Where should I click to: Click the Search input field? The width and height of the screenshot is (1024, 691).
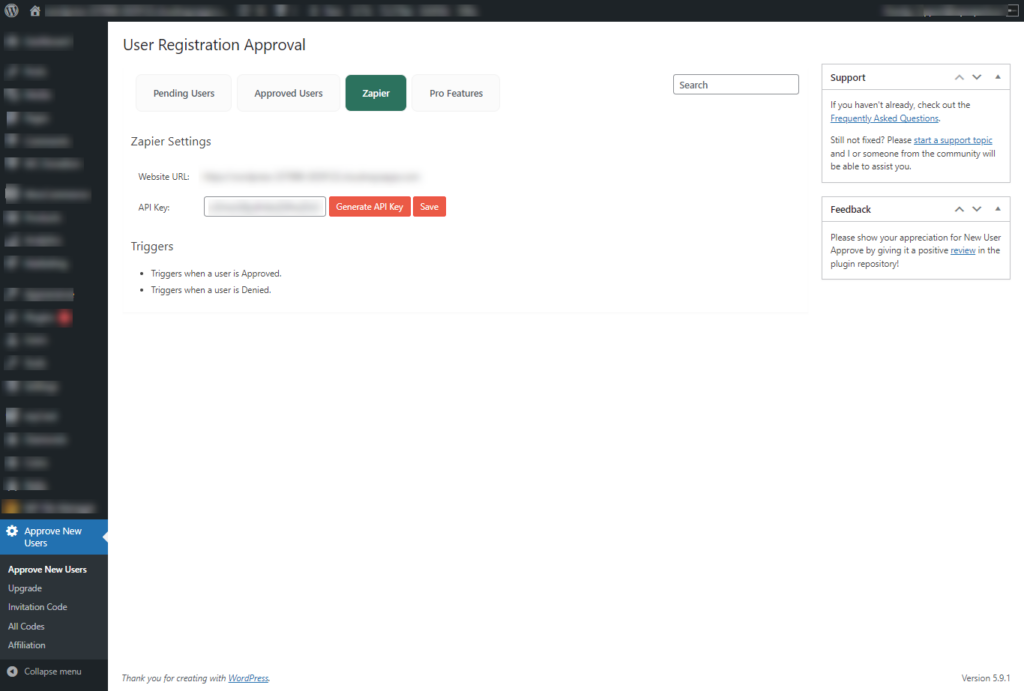click(736, 85)
